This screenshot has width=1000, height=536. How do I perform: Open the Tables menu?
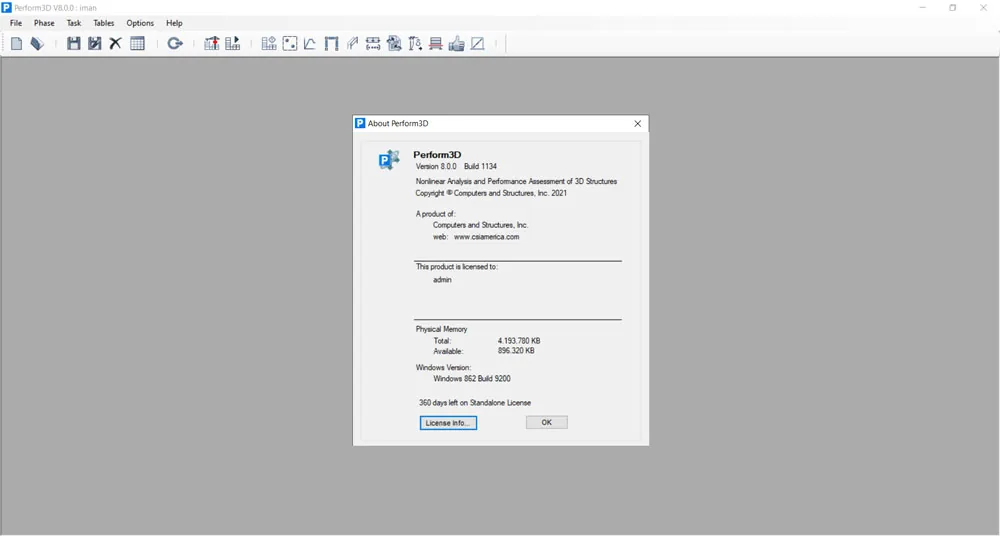[104, 23]
